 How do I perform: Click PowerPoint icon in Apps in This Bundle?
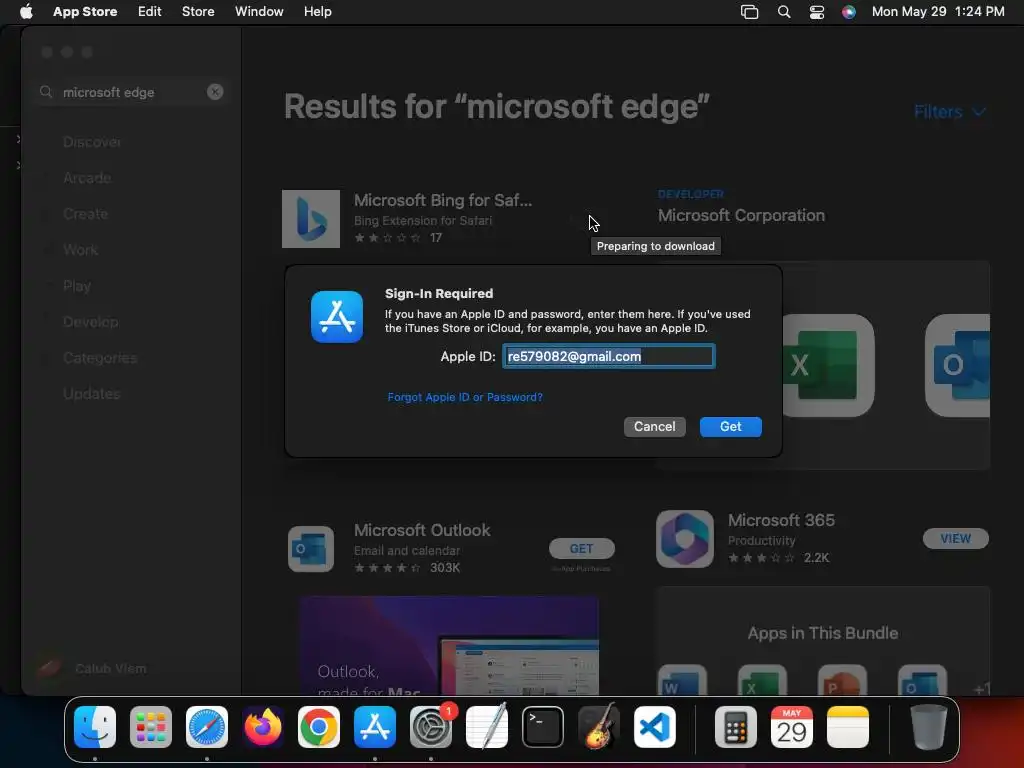(842, 680)
